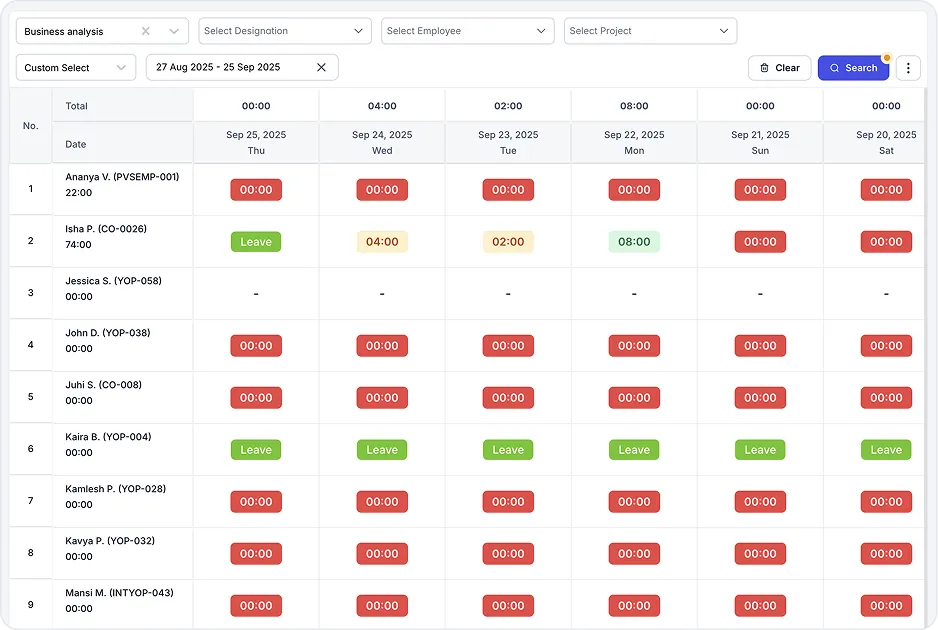Click the Sep 21, 2025 Sun column header

pos(760,142)
